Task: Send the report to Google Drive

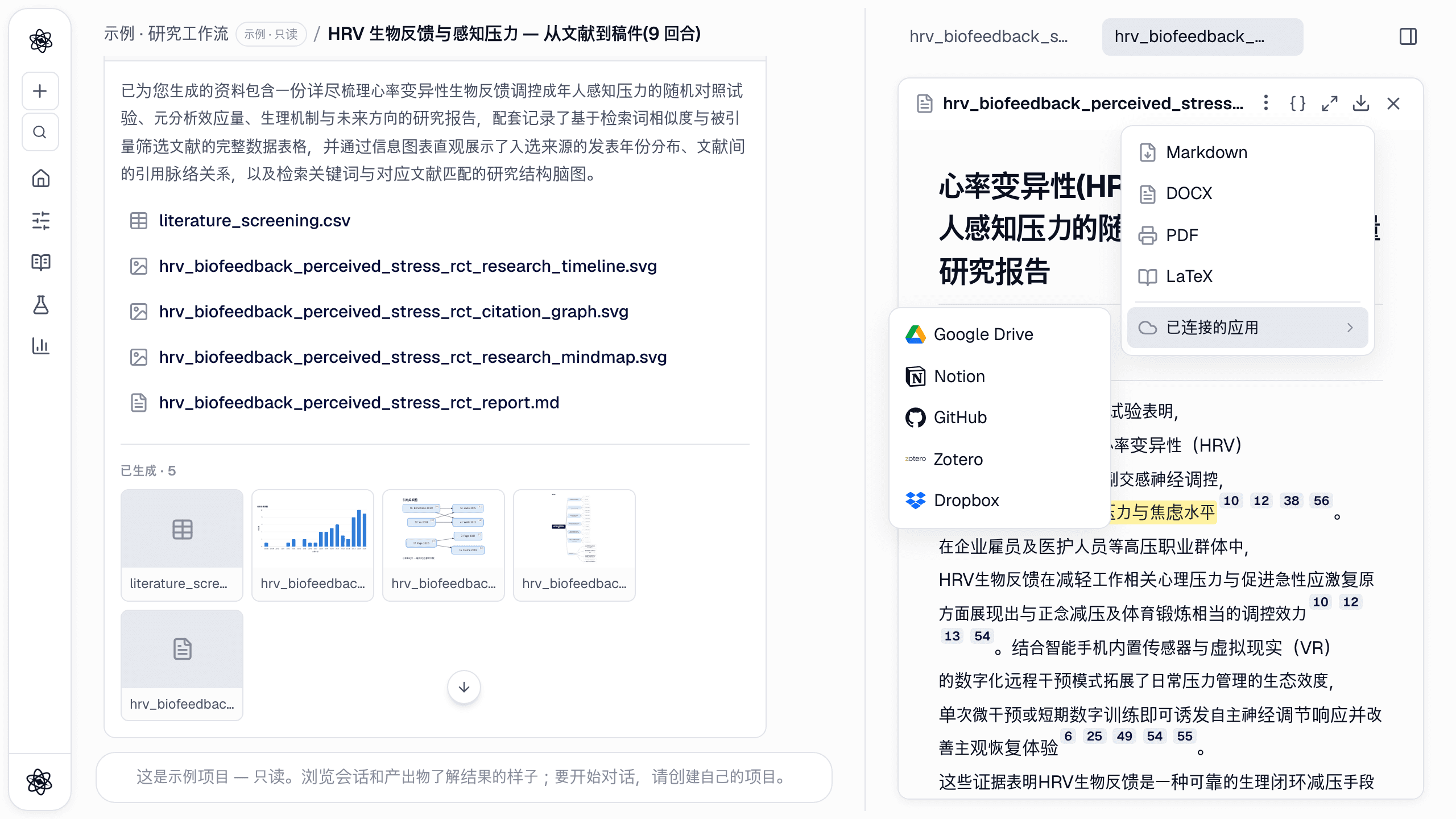Action: click(x=1000, y=334)
